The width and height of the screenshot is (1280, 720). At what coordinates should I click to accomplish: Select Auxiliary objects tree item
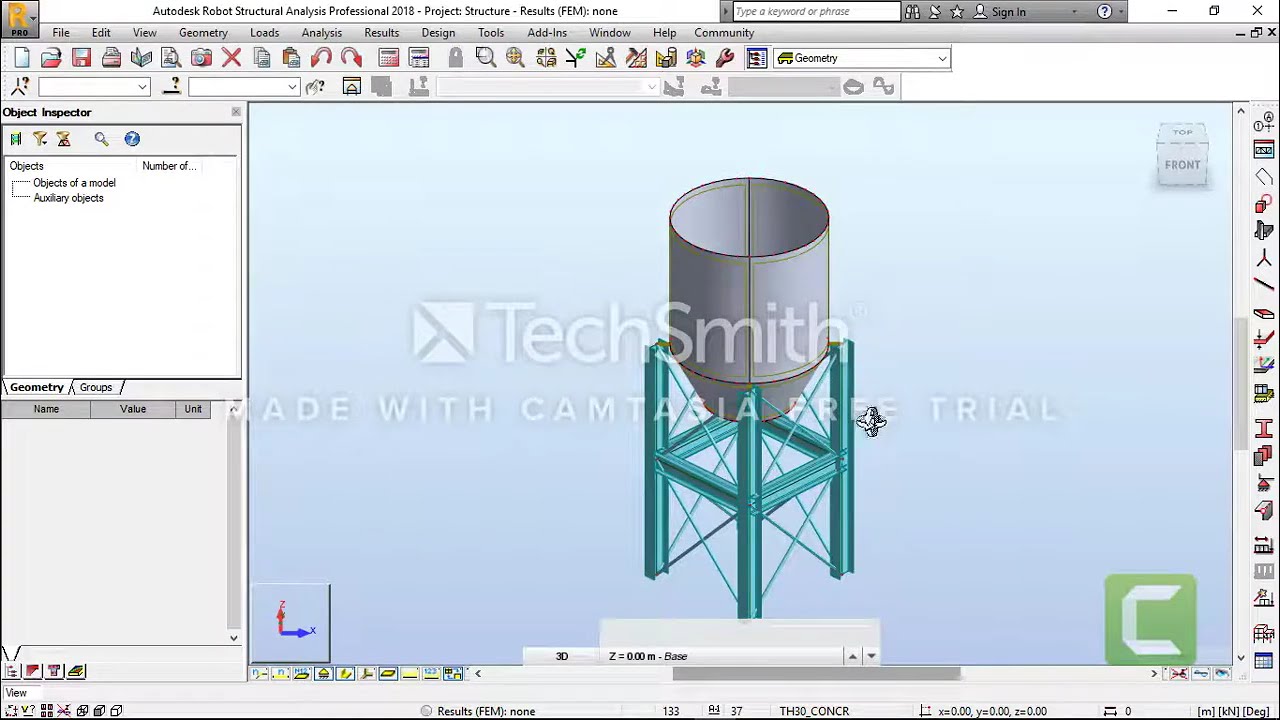point(68,198)
